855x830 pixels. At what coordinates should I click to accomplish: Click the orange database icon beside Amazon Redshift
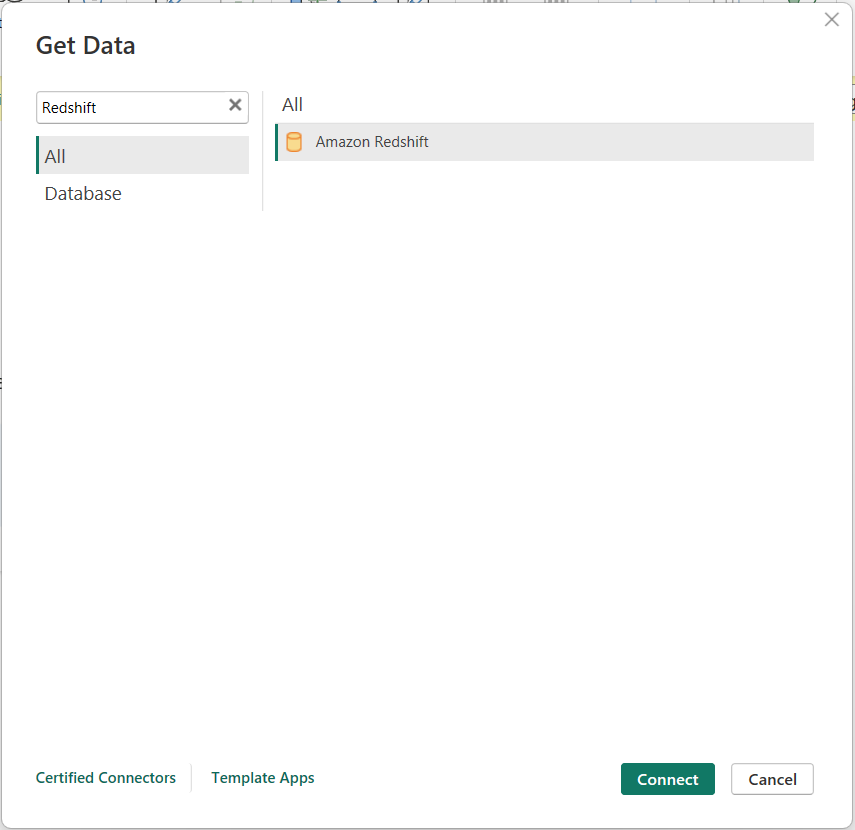tap(294, 141)
